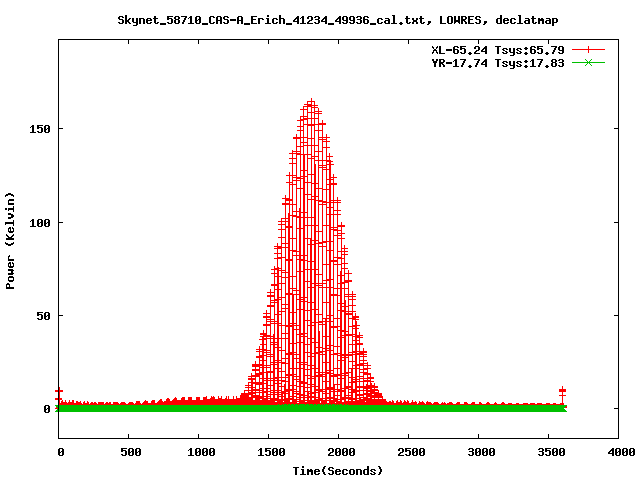The height and width of the screenshot is (480, 640).
Task: Click the peak of the red XL curve
Action: 312,102
